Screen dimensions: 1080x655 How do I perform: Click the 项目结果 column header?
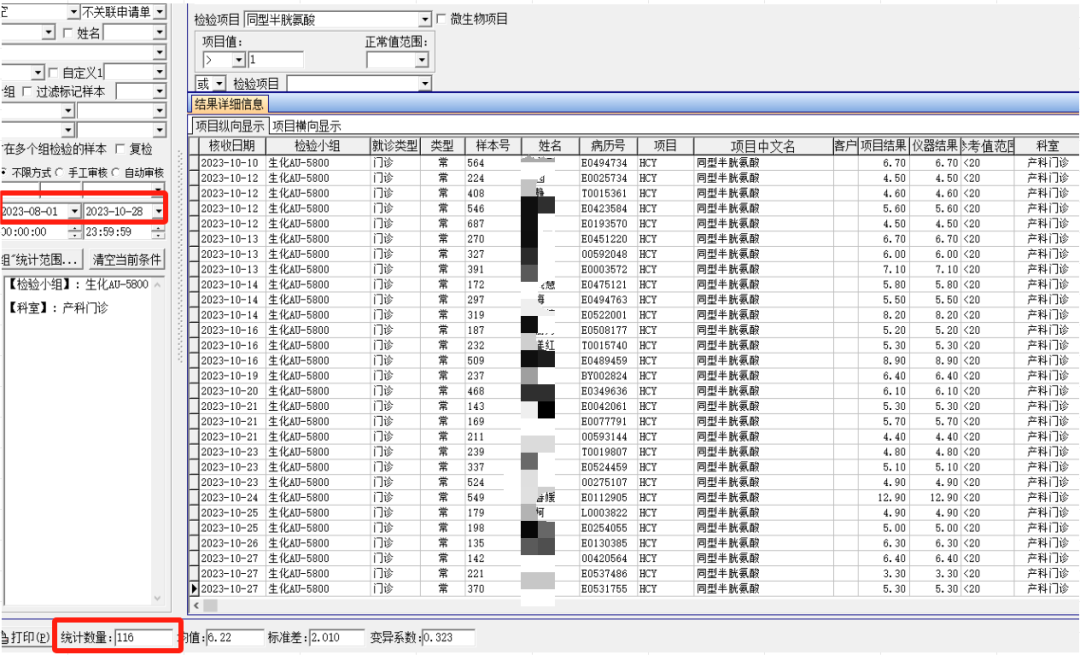(x=883, y=145)
